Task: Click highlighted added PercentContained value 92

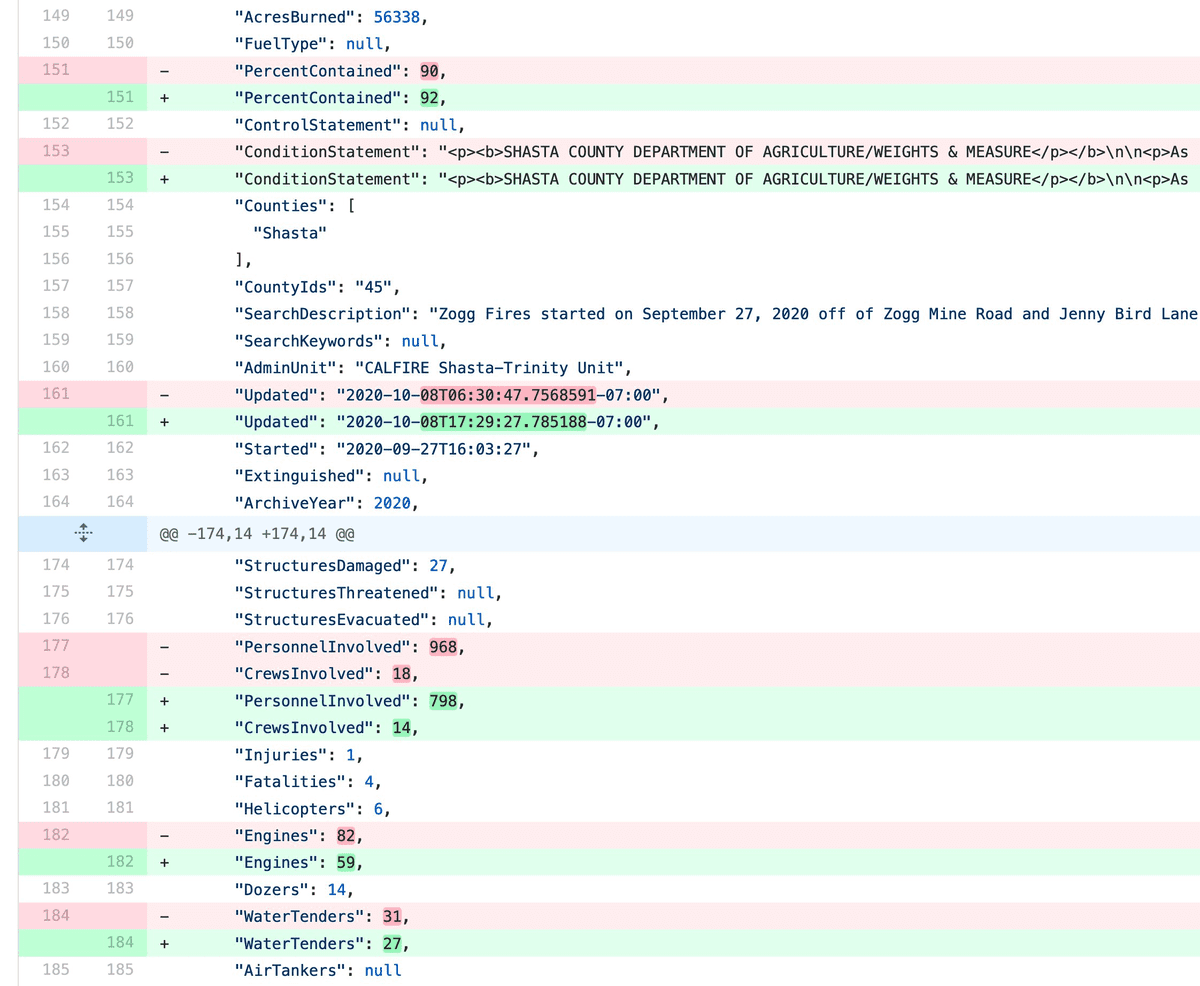Action: click(431, 98)
